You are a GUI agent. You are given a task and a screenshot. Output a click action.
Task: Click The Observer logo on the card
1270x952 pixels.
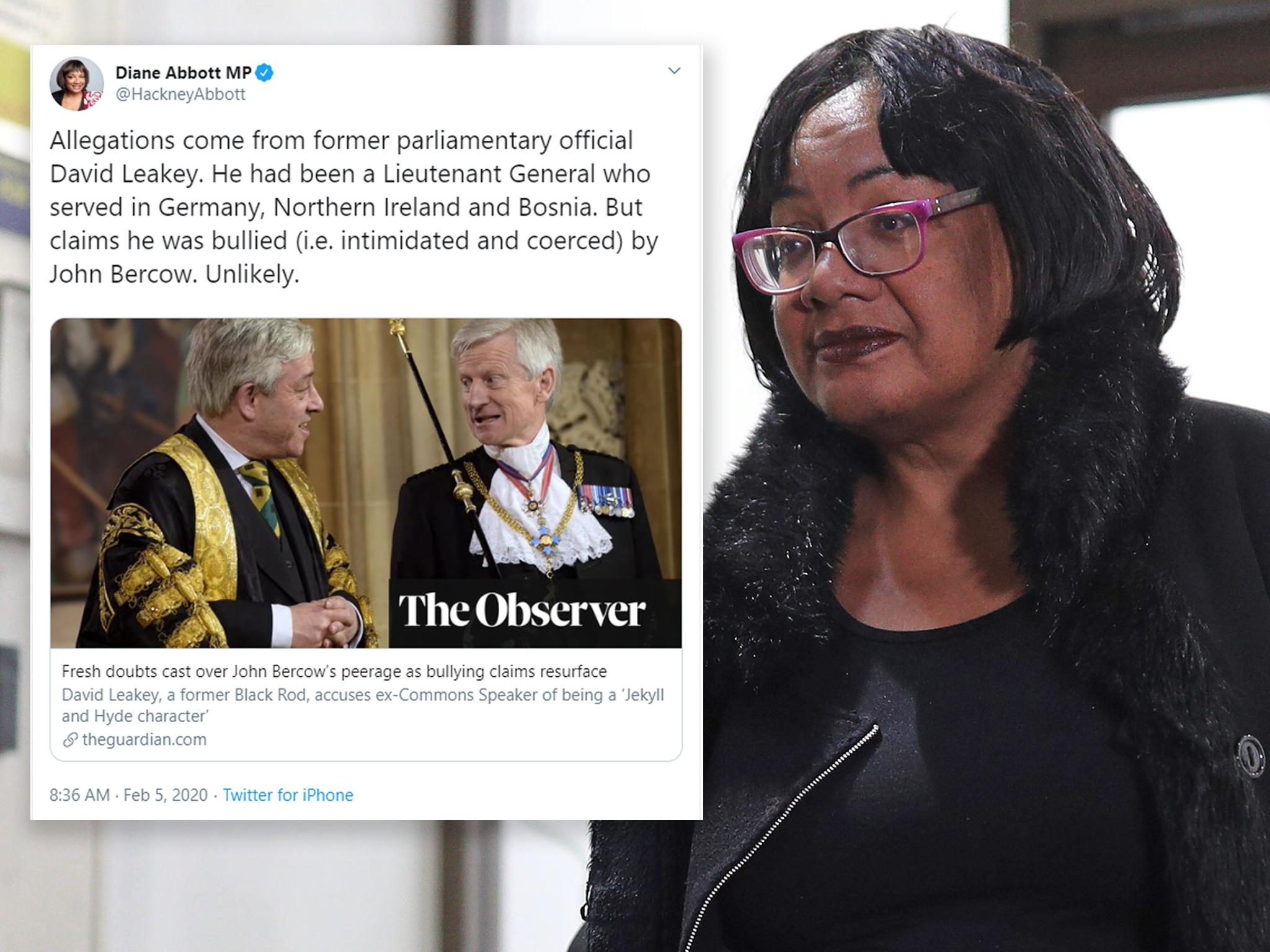[522, 611]
